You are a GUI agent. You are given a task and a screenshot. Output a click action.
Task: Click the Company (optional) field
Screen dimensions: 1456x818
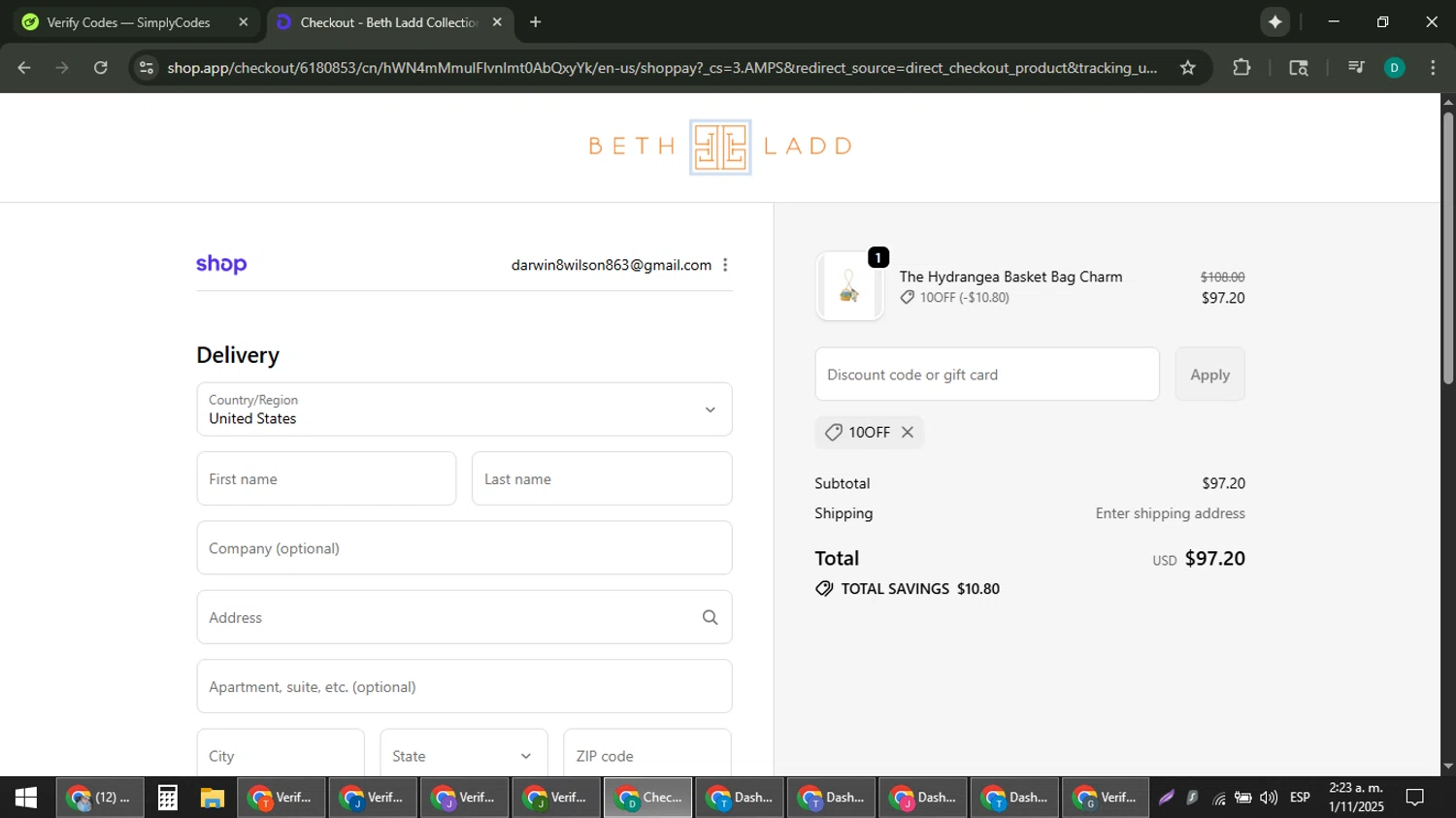(x=464, y=548)
